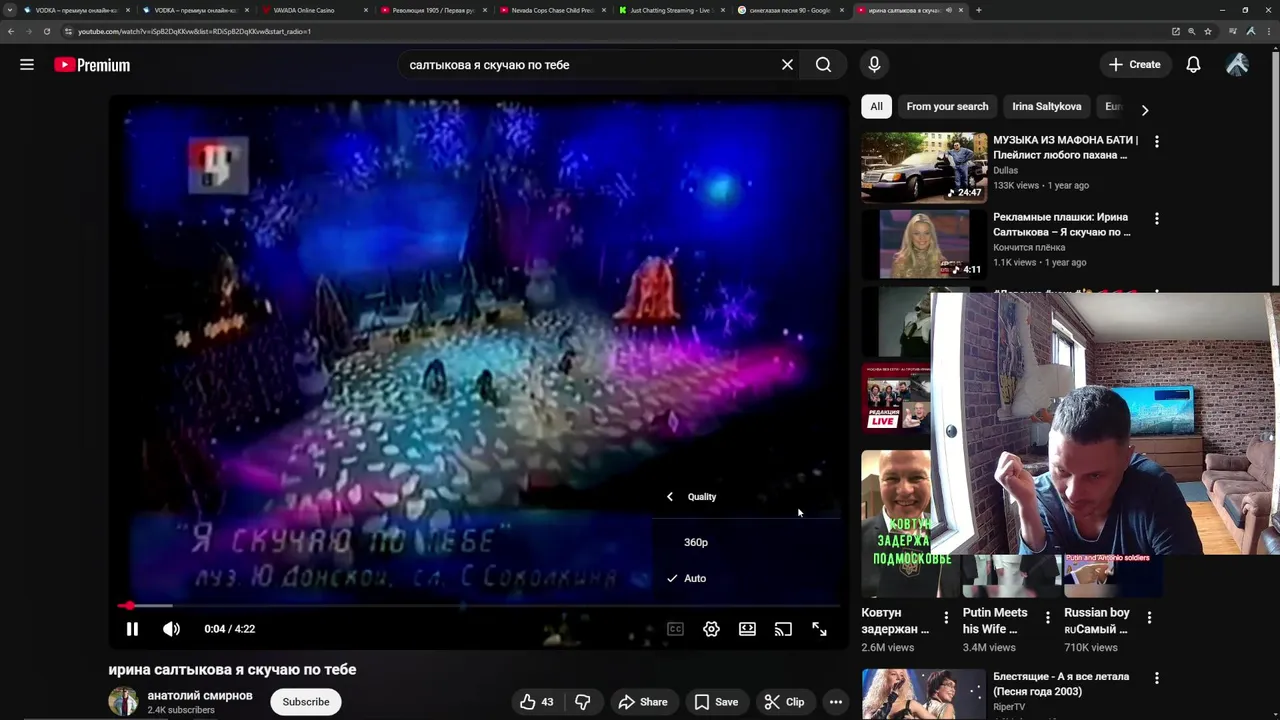Open the notifications bell

[x=1193, y=65]
